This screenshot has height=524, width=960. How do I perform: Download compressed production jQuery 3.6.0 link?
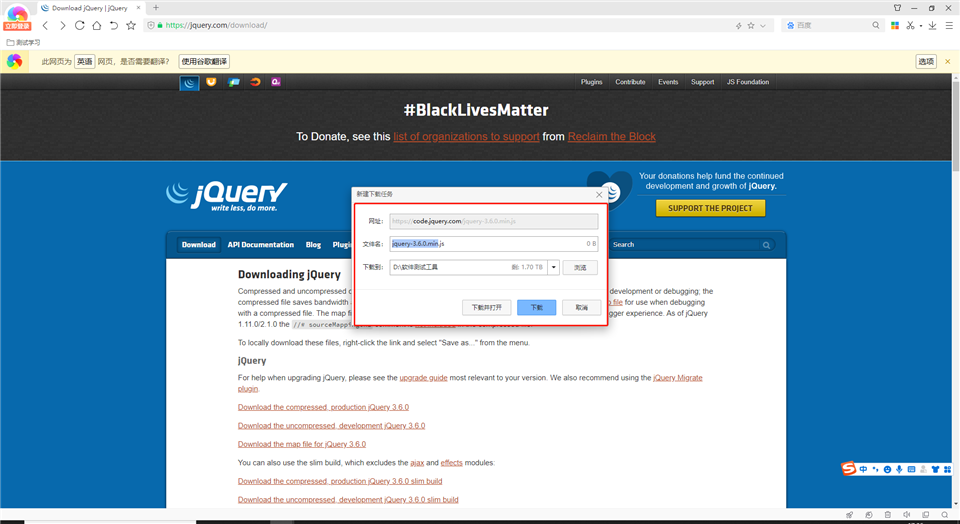click(x=323, y=407)
